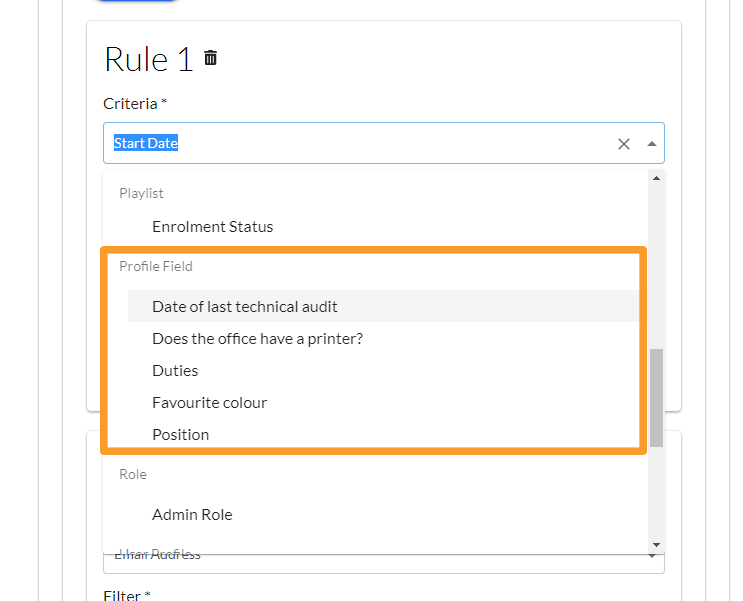Image resolution: width=743 pixels, height=601 pixels.
Task: Choose the Admin Role option
Action: pyautogui.click(x=192, y=515)
